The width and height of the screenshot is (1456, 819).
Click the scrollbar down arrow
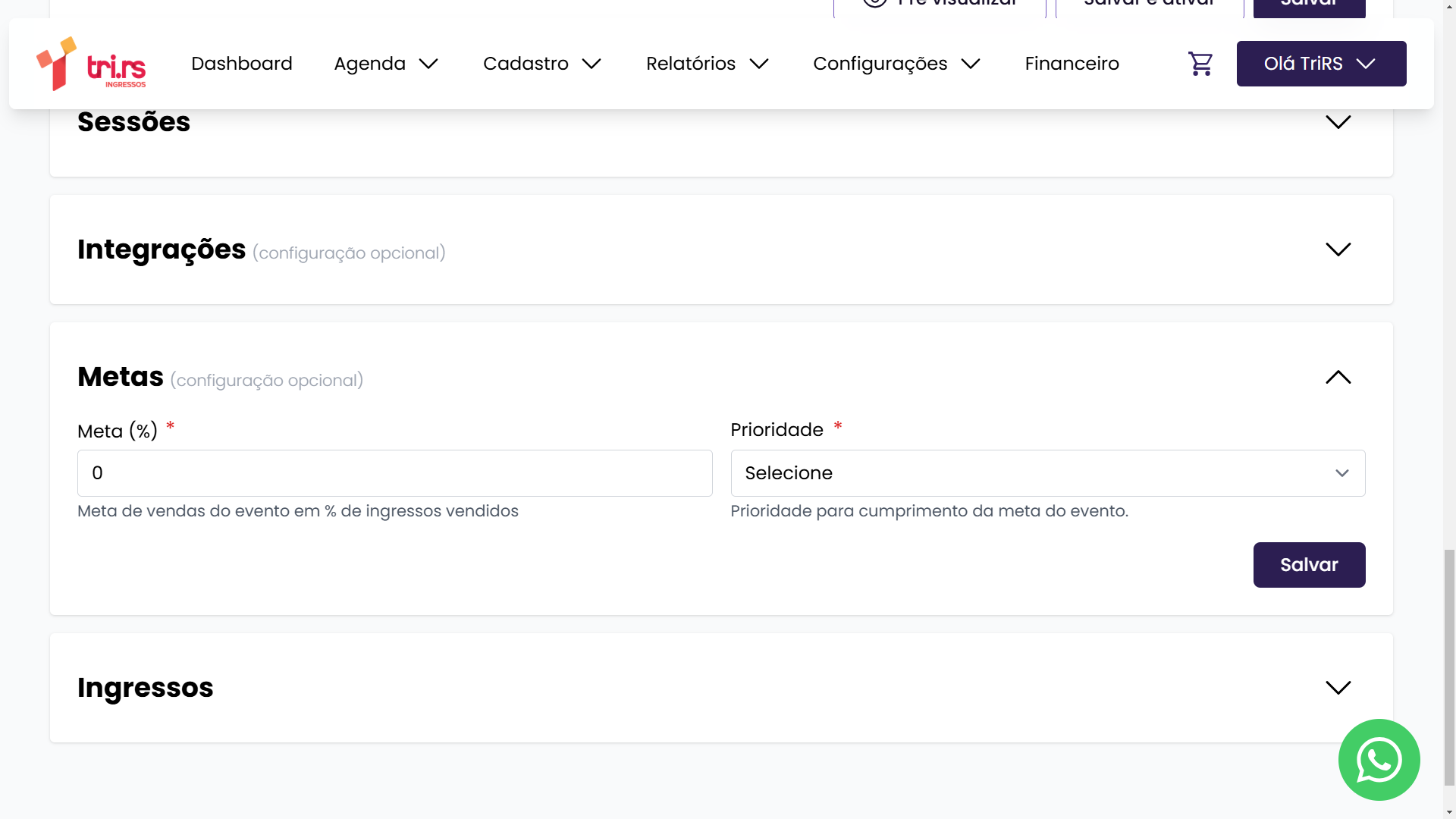tap(1449, 812)
